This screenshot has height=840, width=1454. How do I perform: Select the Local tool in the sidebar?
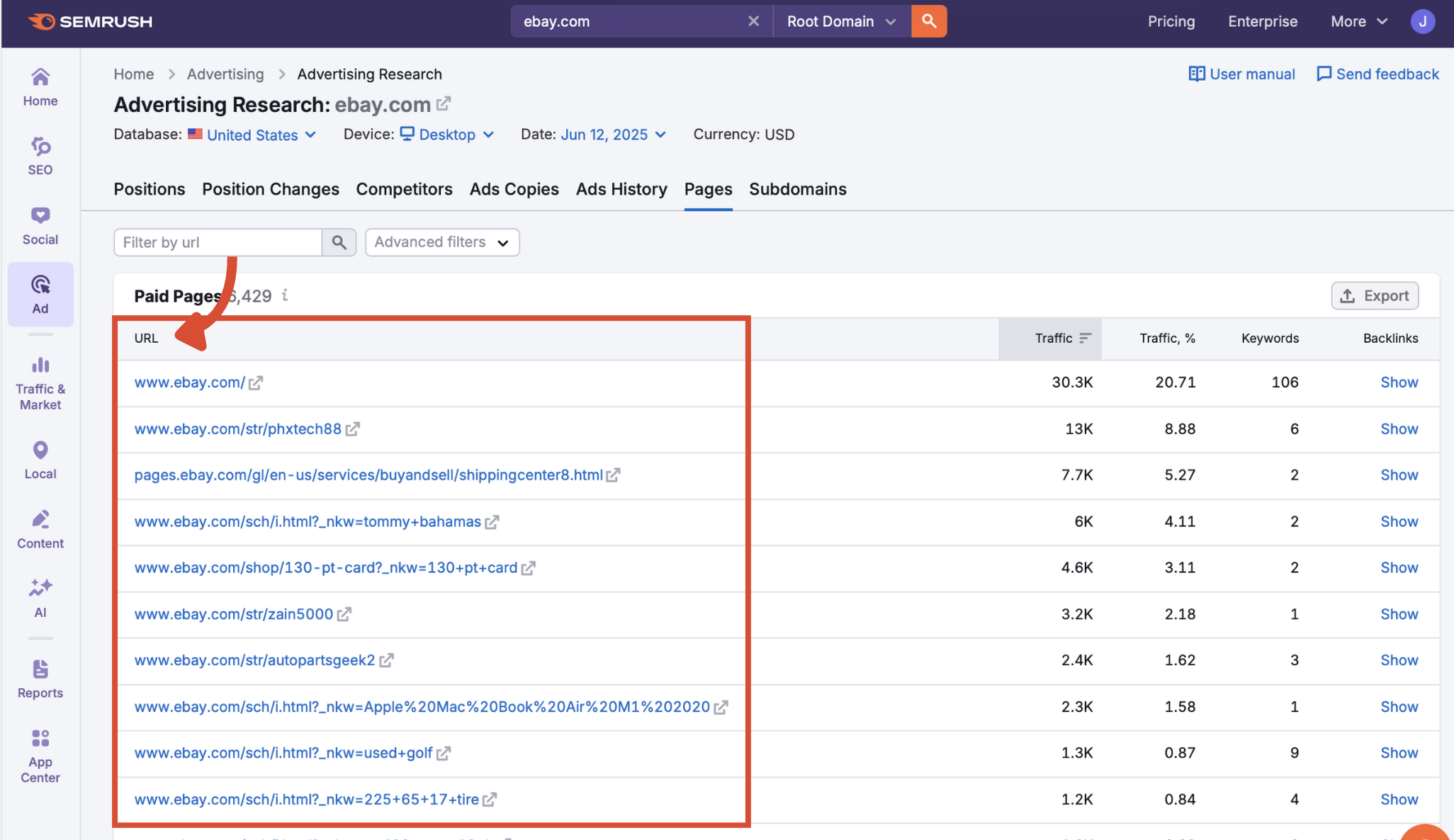click(x=40, y=459)
